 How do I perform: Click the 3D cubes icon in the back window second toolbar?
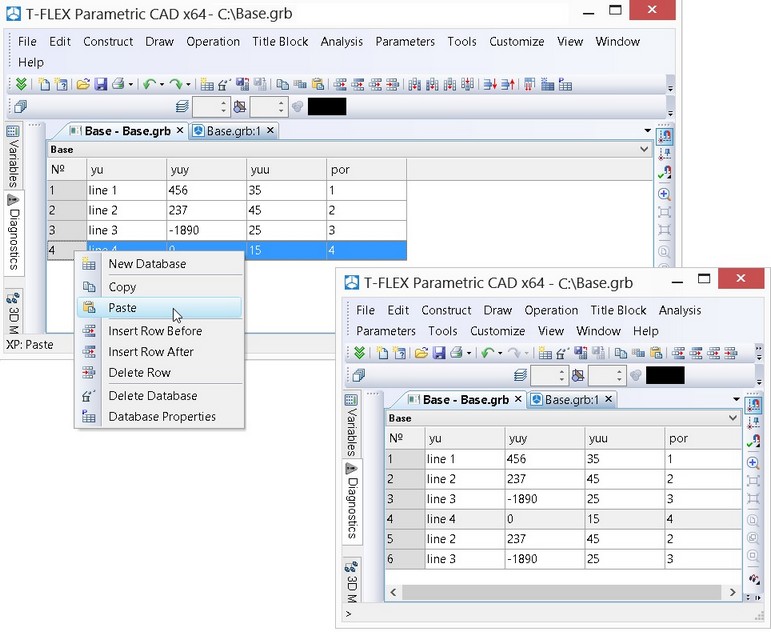click(x=21, y=106)
